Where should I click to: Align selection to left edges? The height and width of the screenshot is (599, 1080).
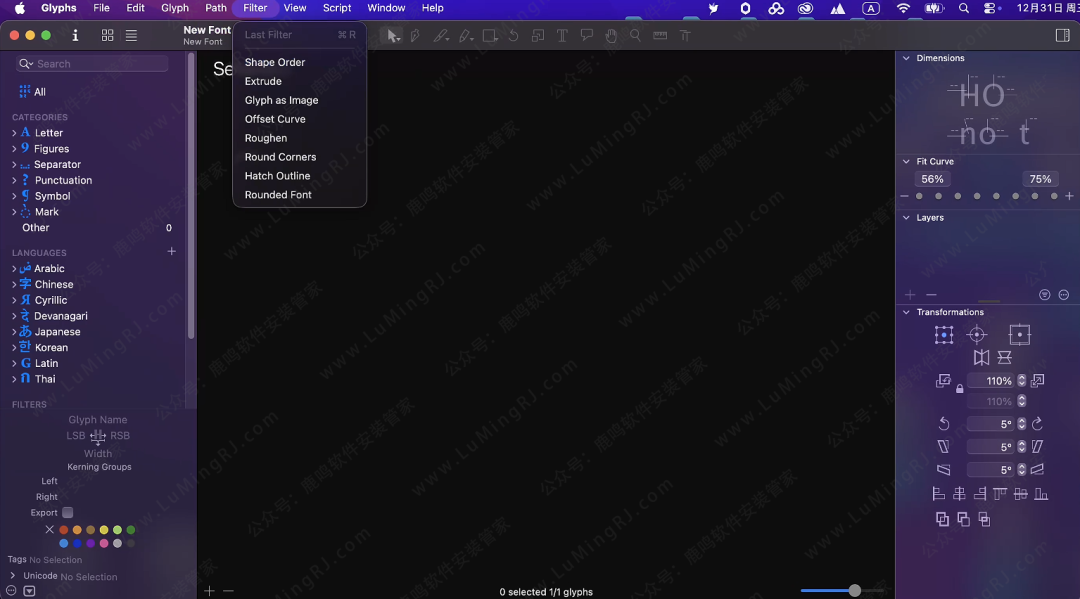(x=938, y=494)
